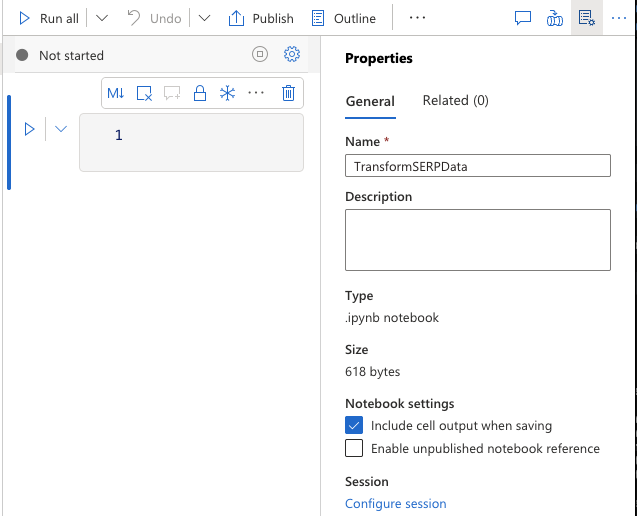Expand the cell run options chevron
The image size is (637, 516).
61,129
